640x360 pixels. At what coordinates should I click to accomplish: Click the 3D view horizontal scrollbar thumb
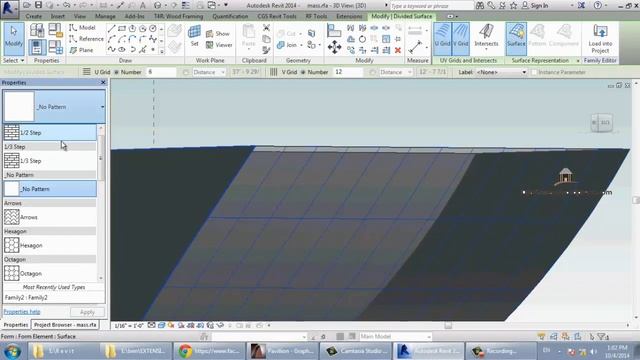click(448, 325)
